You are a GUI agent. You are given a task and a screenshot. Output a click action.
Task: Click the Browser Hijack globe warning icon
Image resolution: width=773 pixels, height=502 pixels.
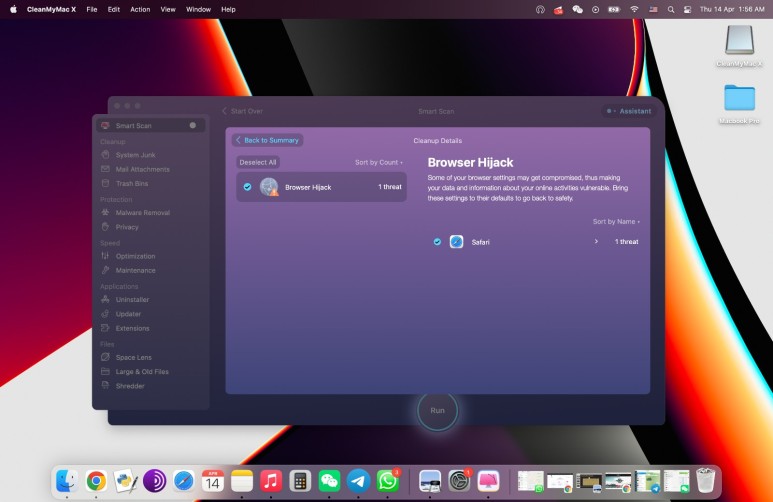(x=269, y=187)
